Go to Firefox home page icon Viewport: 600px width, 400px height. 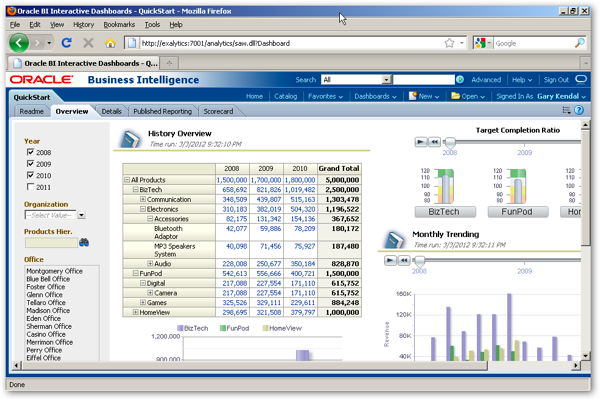point(110,43)
